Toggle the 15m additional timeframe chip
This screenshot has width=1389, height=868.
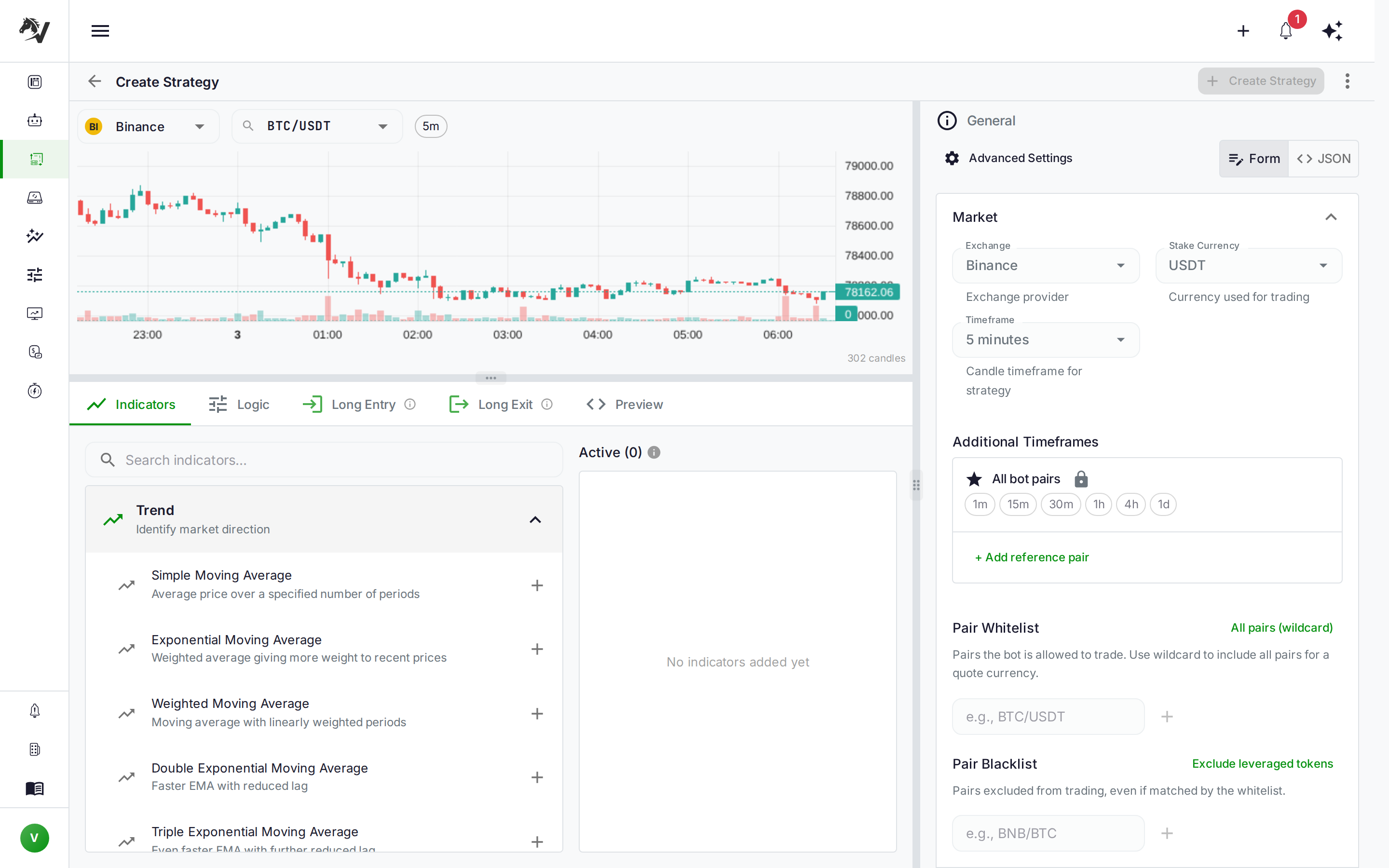1018,504
